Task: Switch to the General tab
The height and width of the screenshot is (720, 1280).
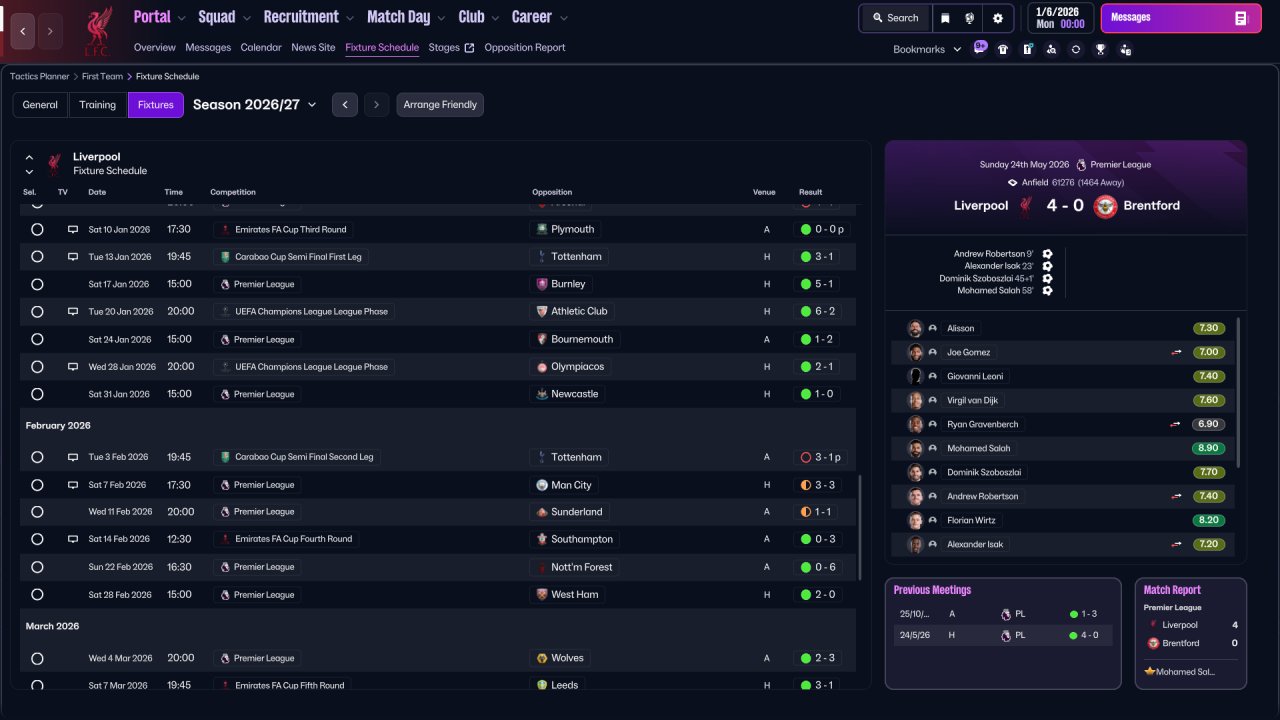Action: [x=40, y=105]
